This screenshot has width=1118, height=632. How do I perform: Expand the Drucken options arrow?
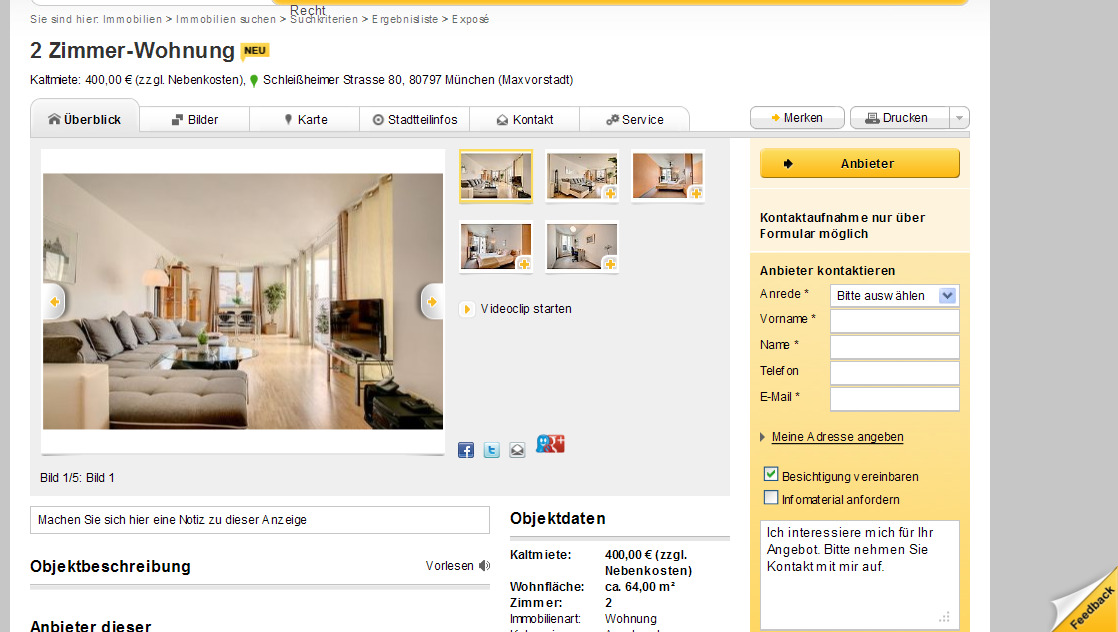pos(960,118)
